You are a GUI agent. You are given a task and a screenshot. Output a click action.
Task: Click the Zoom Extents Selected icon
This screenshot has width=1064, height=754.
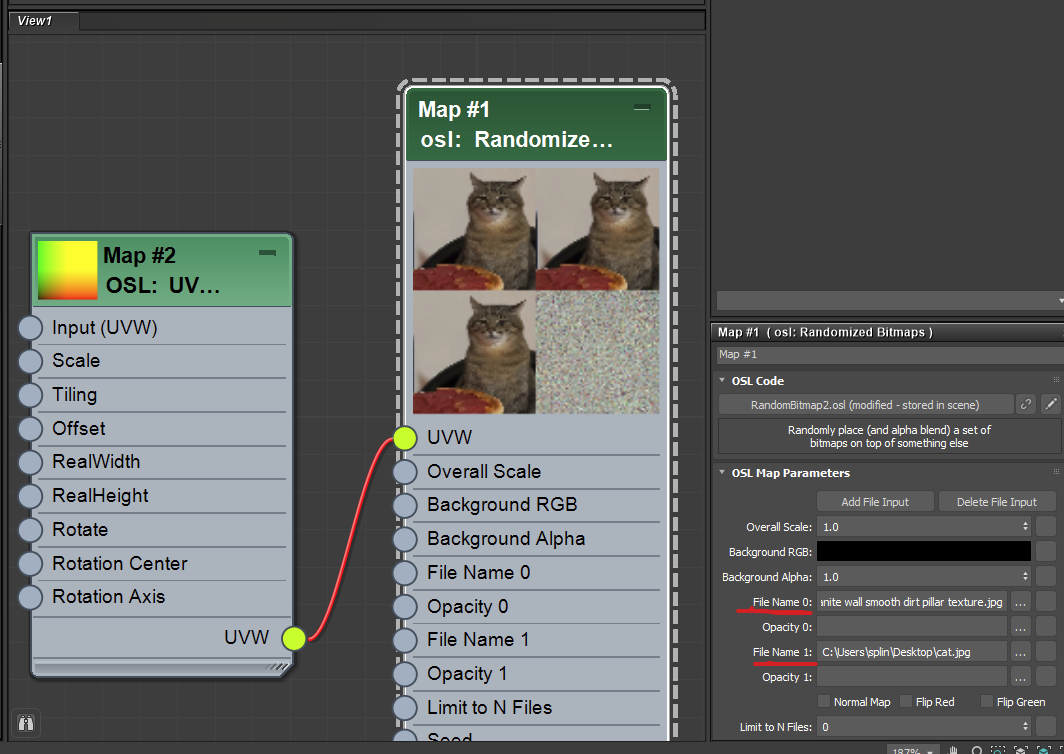coord(1041,749)
